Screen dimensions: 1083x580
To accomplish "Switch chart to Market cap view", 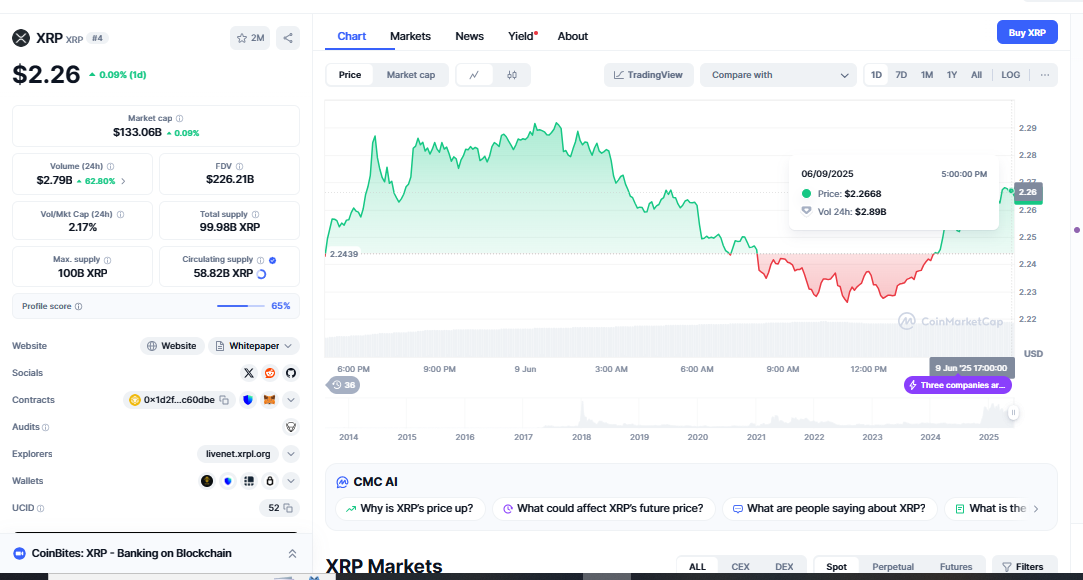I will pos(410,75).
